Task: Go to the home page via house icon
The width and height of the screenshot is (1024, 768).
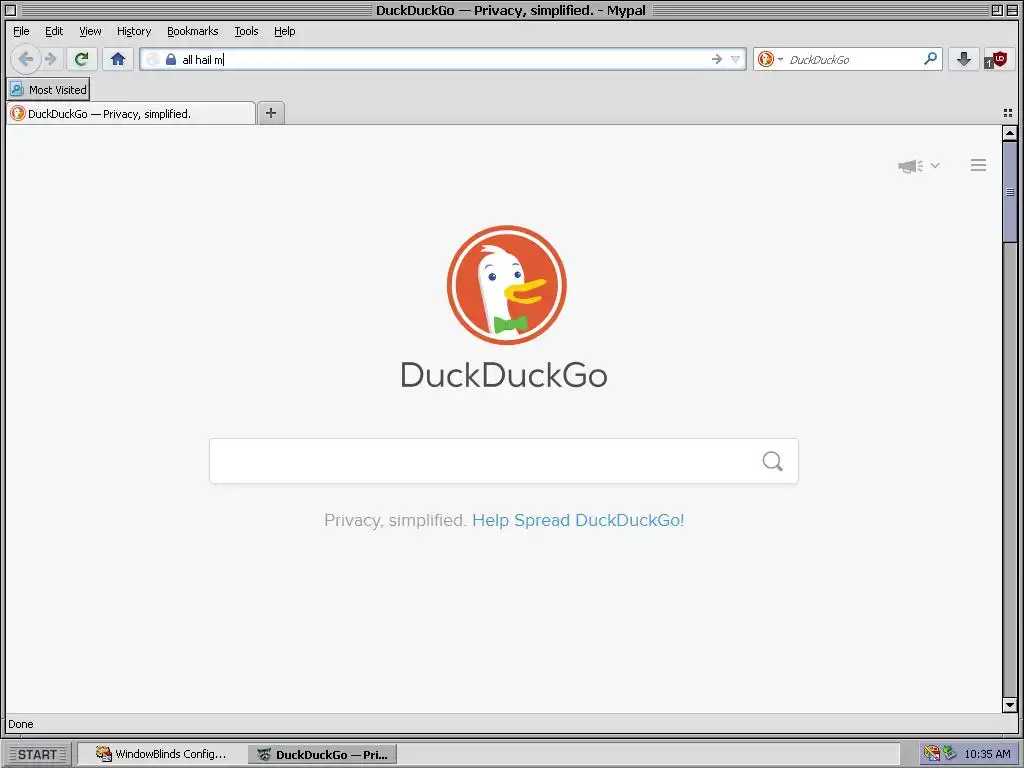Action: tap(118, 59)
